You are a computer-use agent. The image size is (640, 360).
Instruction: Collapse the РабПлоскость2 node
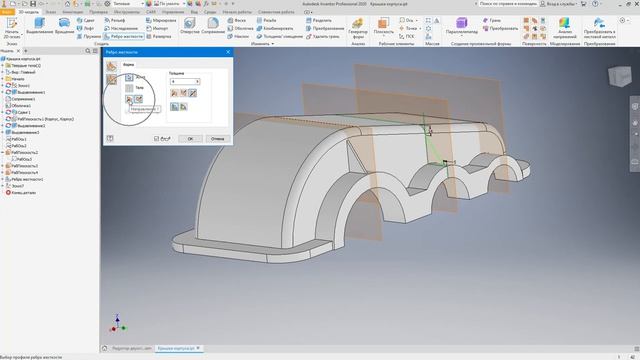pyautogui.click(x=2, y=153)
